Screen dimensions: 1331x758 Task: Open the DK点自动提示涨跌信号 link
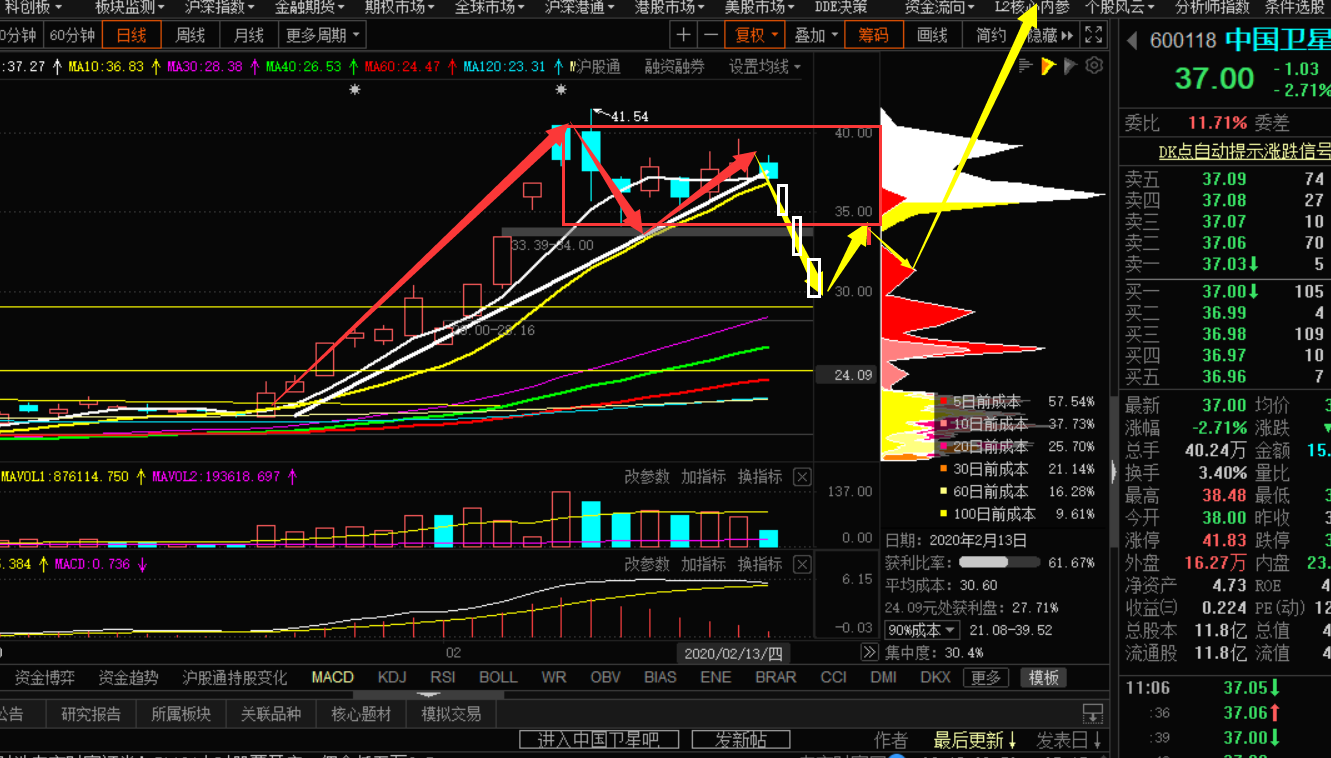coord(1245,152)
